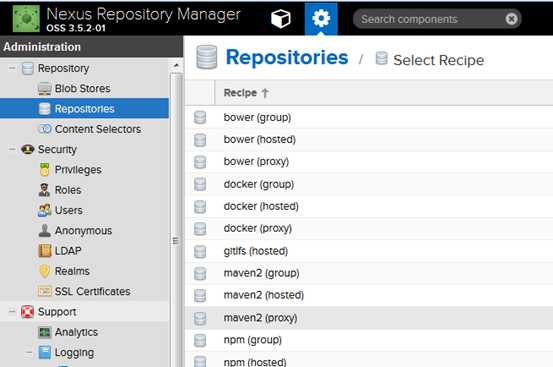Collapse the Support tree section
Image resolution: width=553 pixels, height=367 pixels.
[12, 312]
